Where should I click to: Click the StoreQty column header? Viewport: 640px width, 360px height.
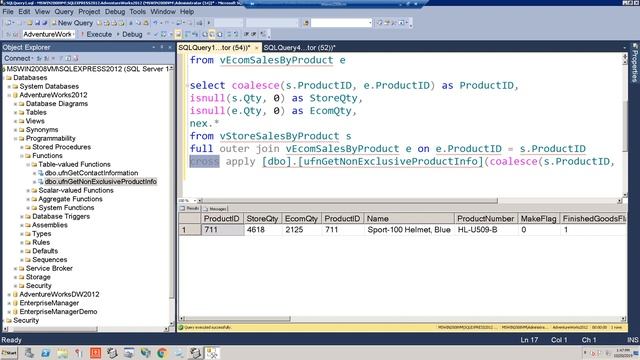pos(262,219)
